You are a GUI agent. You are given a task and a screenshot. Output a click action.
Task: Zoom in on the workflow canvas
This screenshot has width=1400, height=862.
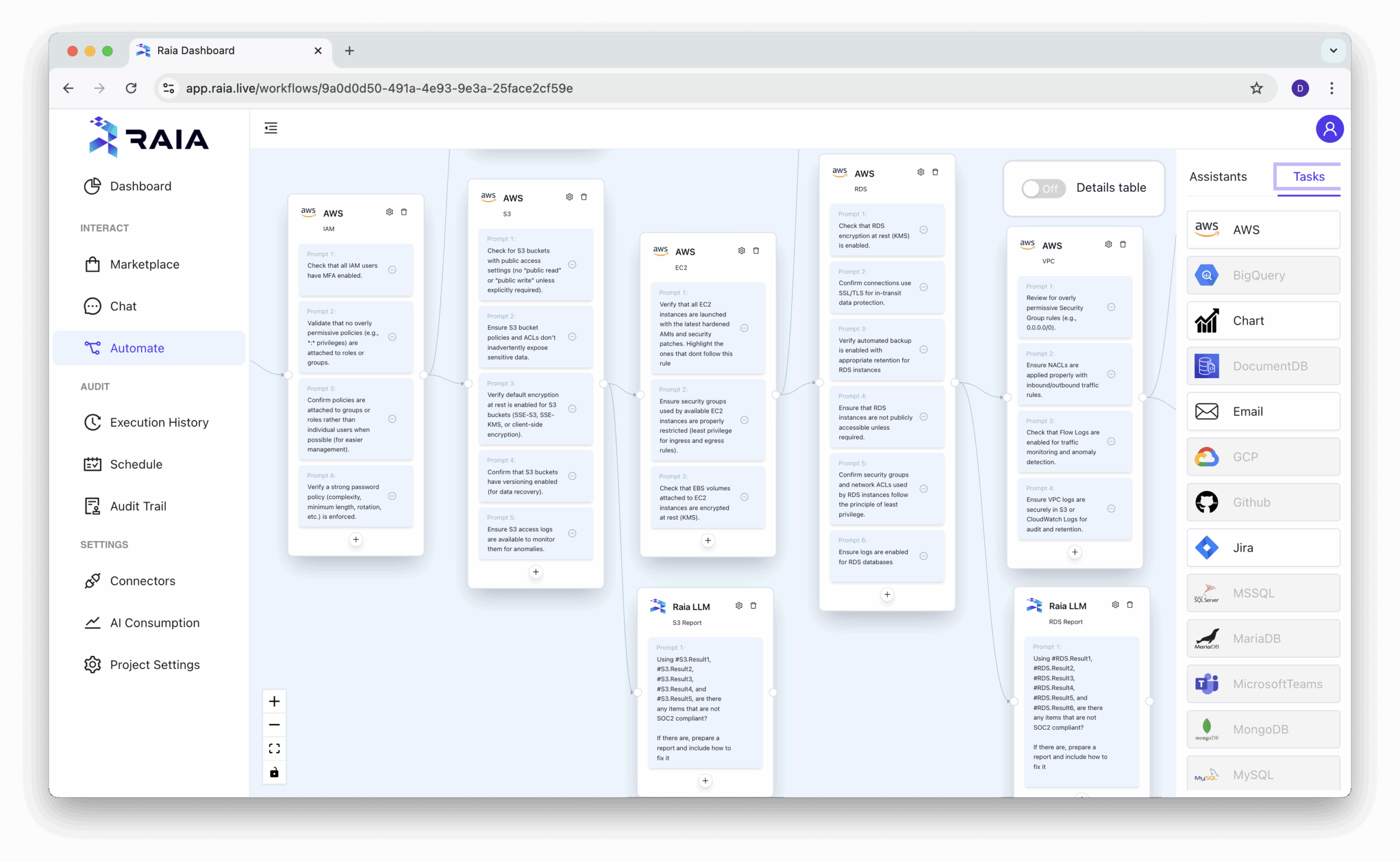tap(275, 701)
